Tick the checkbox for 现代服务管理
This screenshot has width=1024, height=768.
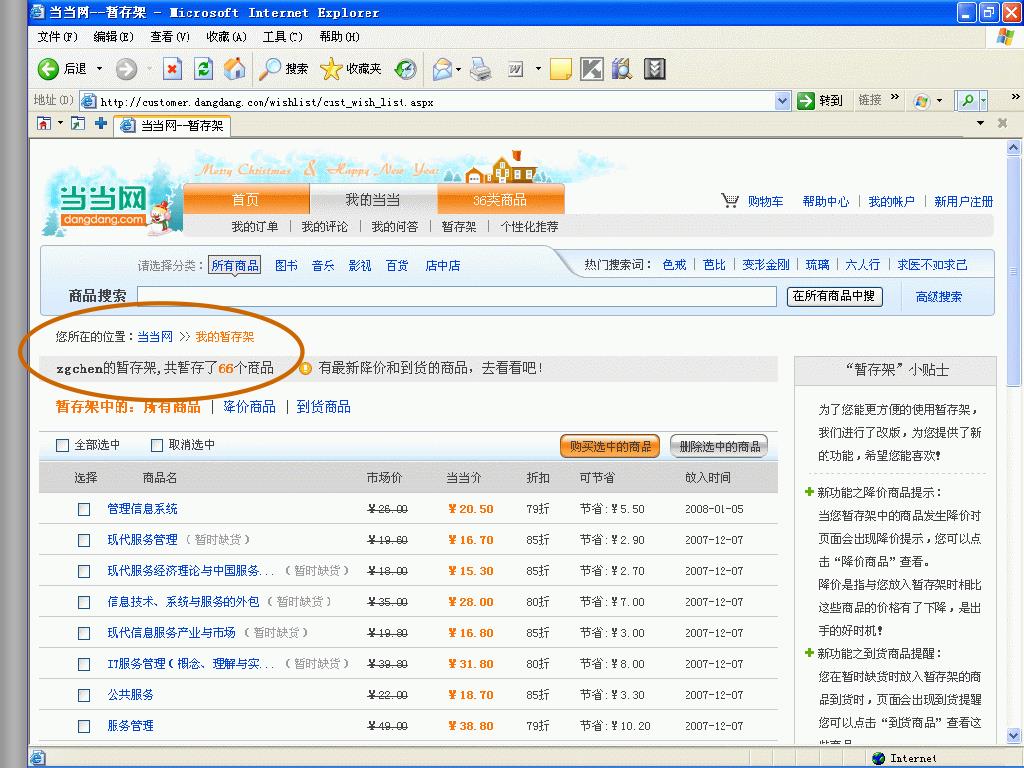pos(84,540)
